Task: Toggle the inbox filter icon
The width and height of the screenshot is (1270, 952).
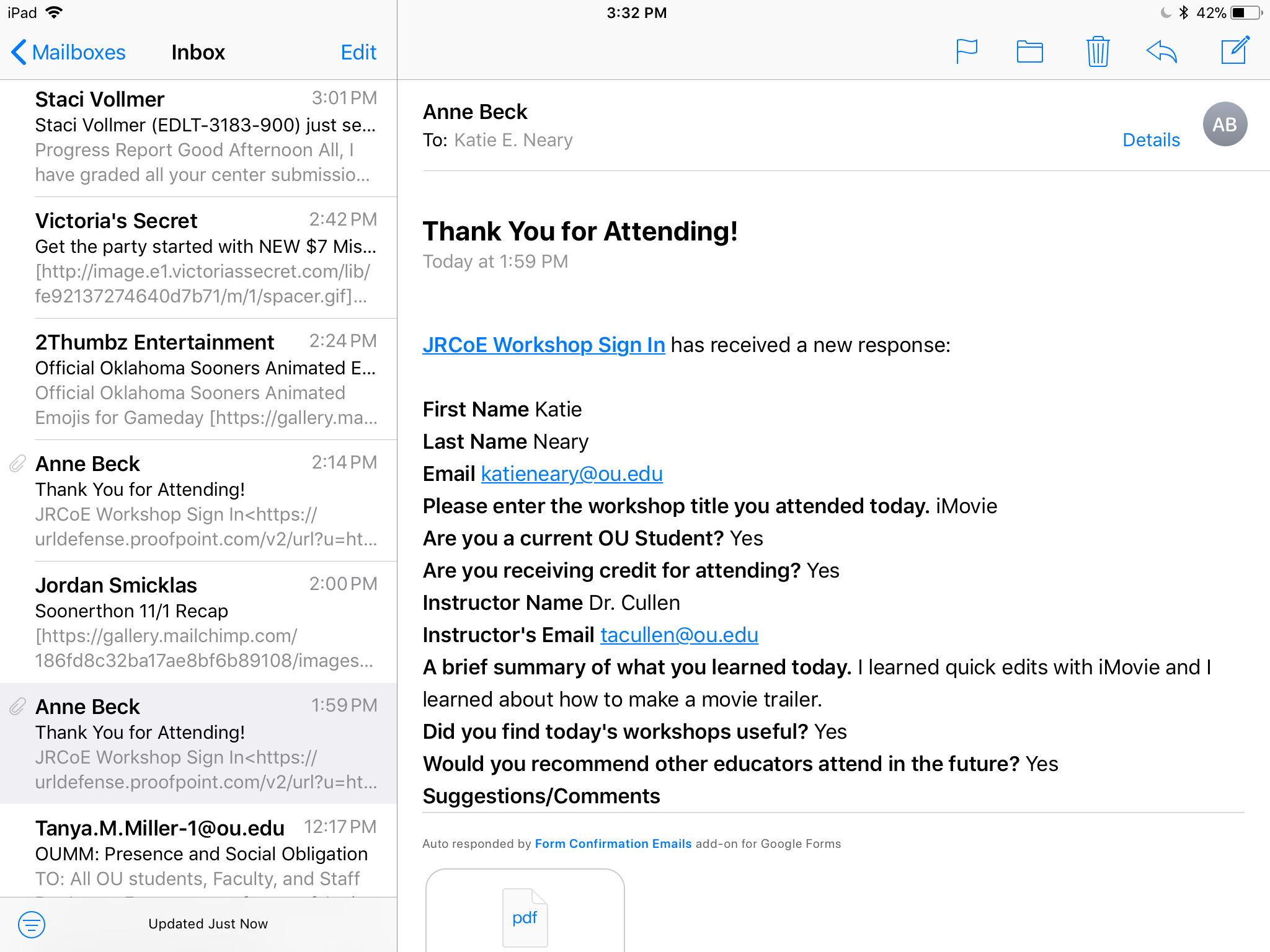Action: [x=32, y=924]
